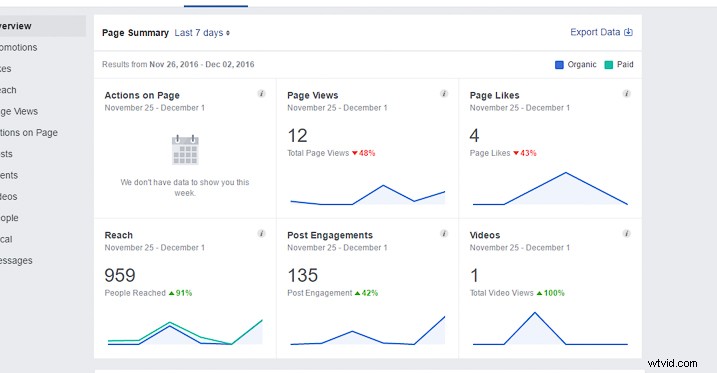Click the Reach card title

tap(118, 235)
